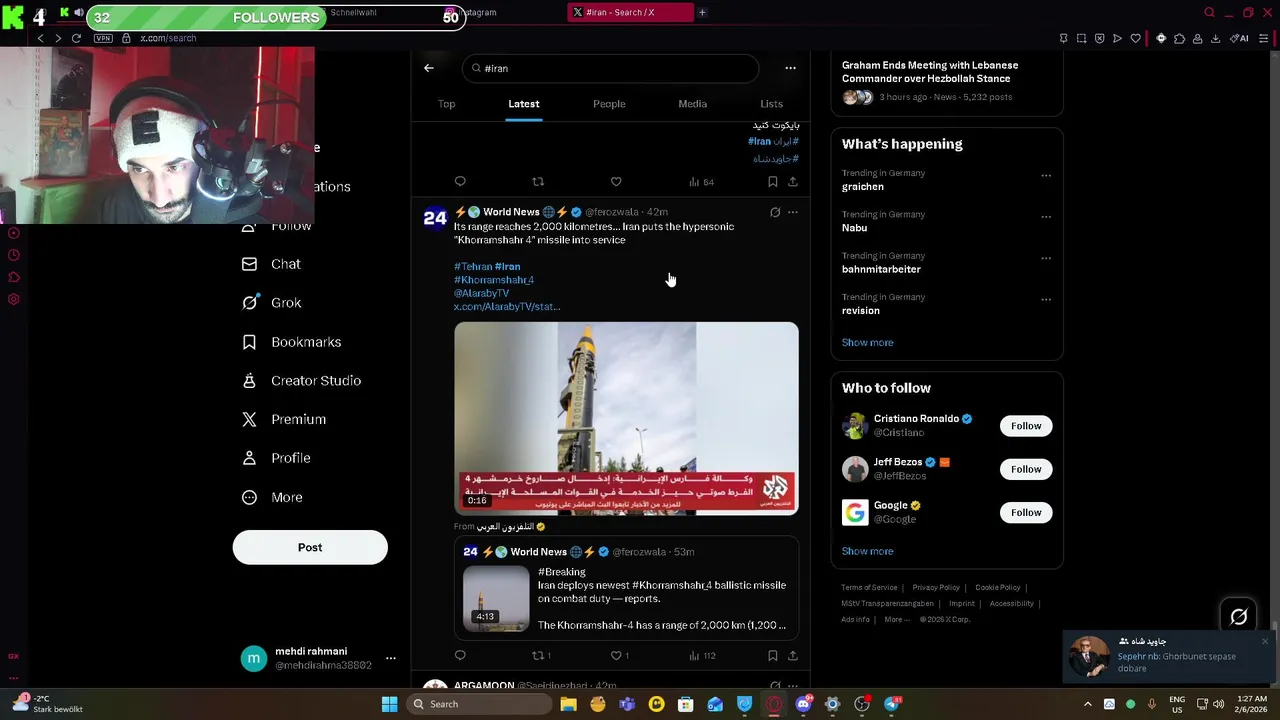Open Premium in the sidebar
The width and height of the screenshot is (1280, 720).
tap(284, 419)
